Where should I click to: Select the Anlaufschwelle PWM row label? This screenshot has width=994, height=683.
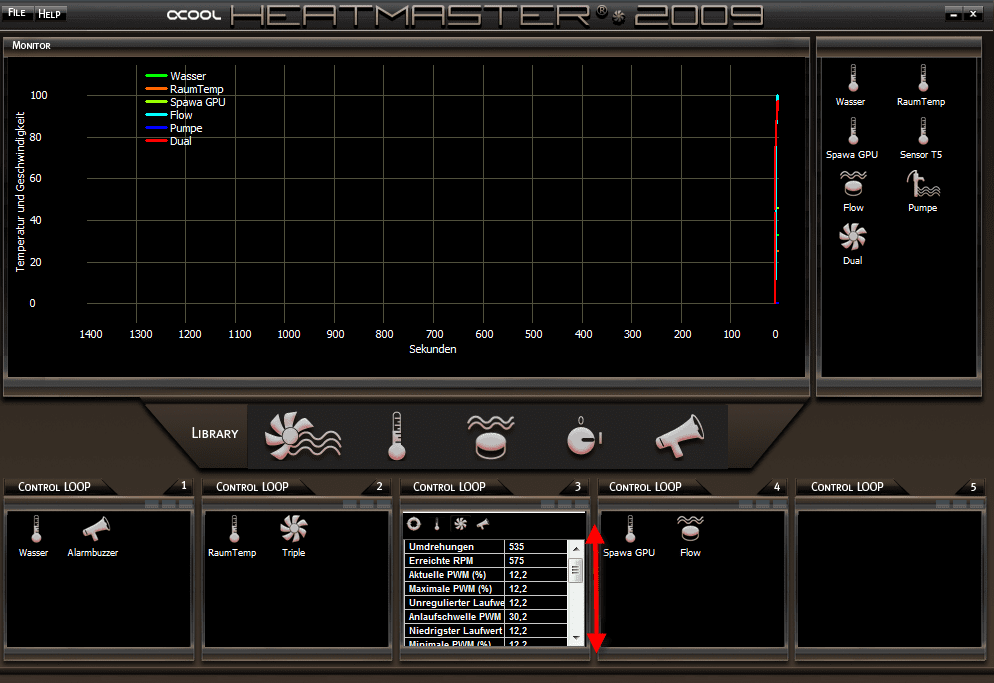click(x=454, y=616)
